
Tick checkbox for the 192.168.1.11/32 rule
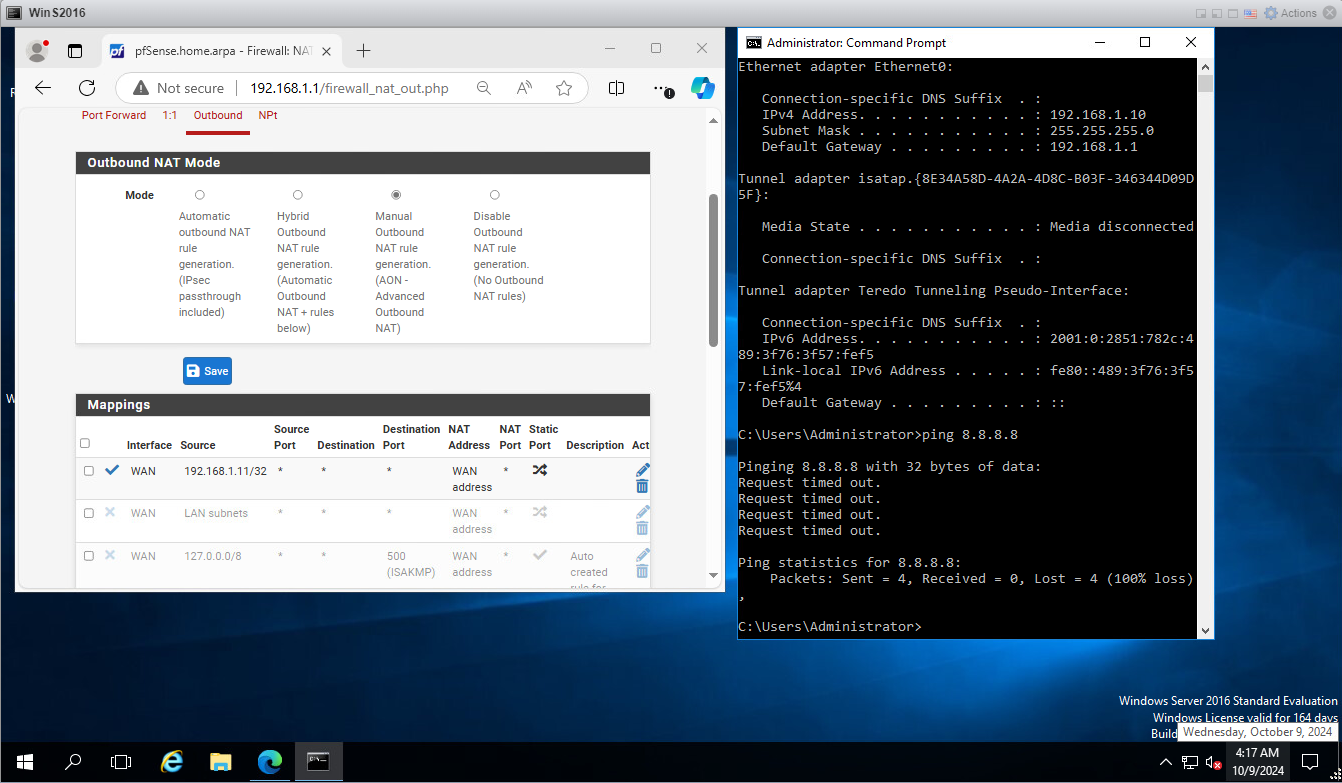[x=89, y=471]
